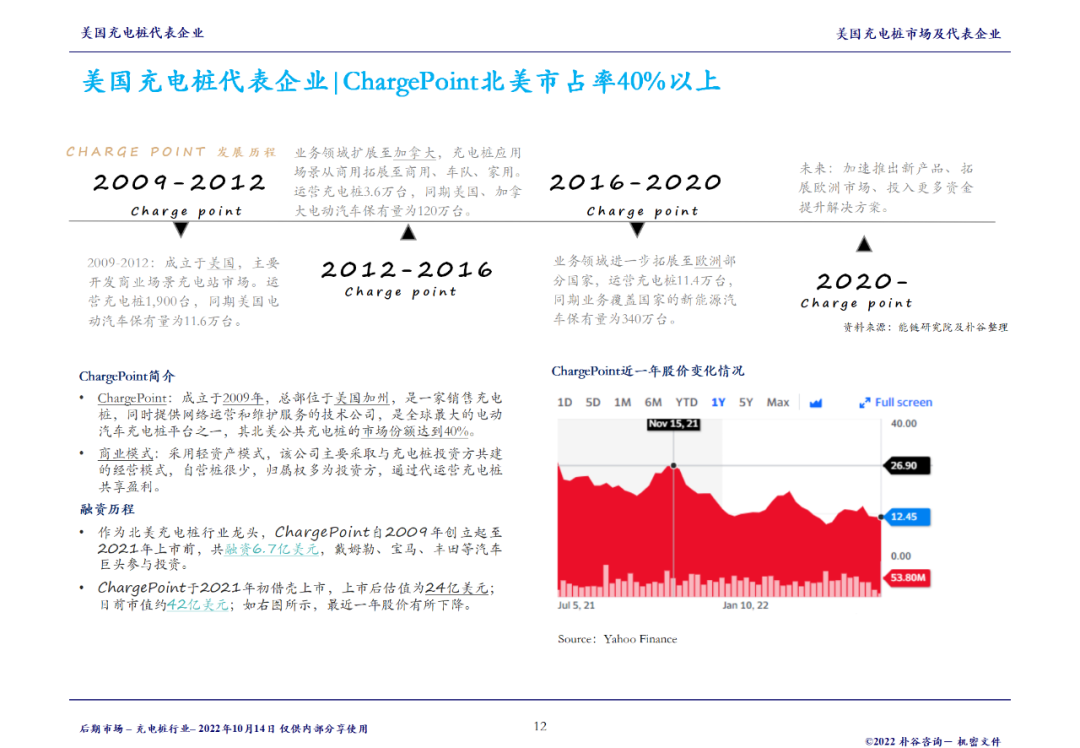Click the down triangle marker under 2016-2020
The width and height of the screenshot is (1080, 748).
(637, 230)
